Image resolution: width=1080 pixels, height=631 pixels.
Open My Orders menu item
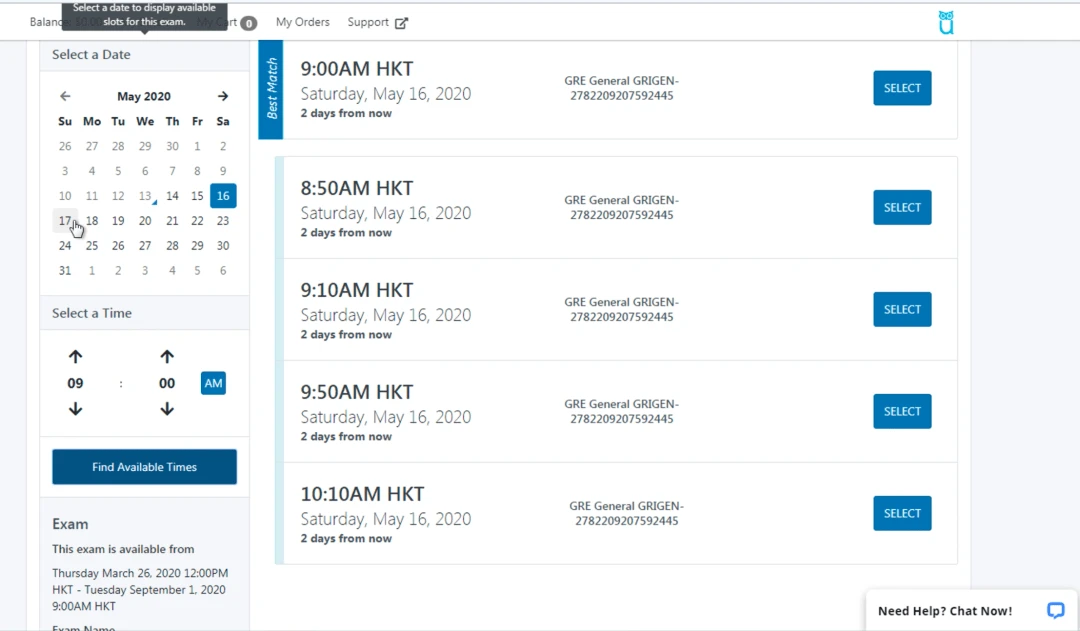click(302, 22)
